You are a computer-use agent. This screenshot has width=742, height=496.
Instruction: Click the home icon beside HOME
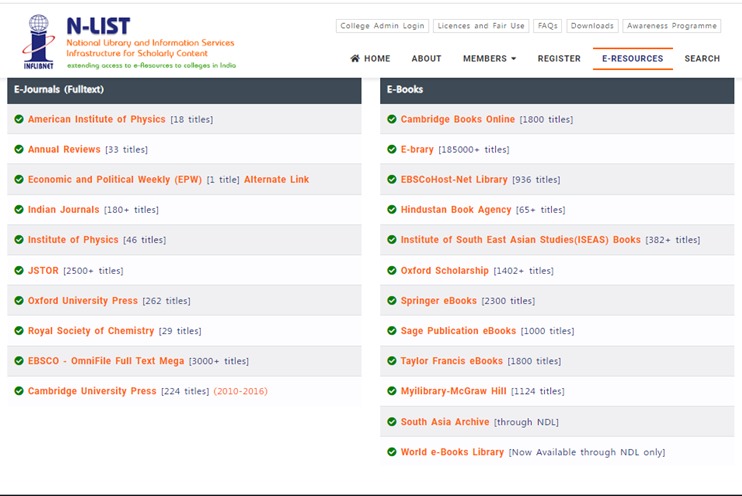click(355, 58)
